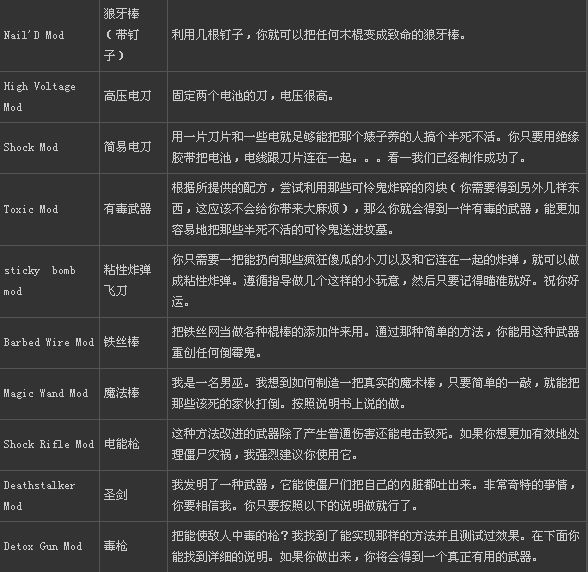
Task: Select the Barbed Wire Mod entry
Action: pyautogui.click(x=49, y=342)
